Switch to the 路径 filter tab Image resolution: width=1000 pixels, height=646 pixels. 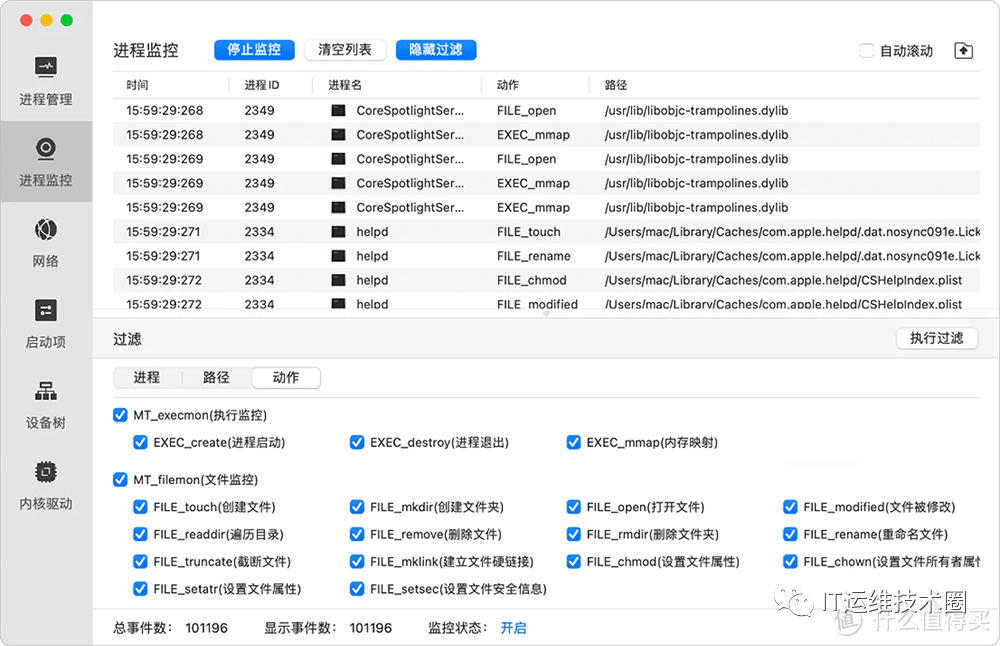(x=216, y=378)
